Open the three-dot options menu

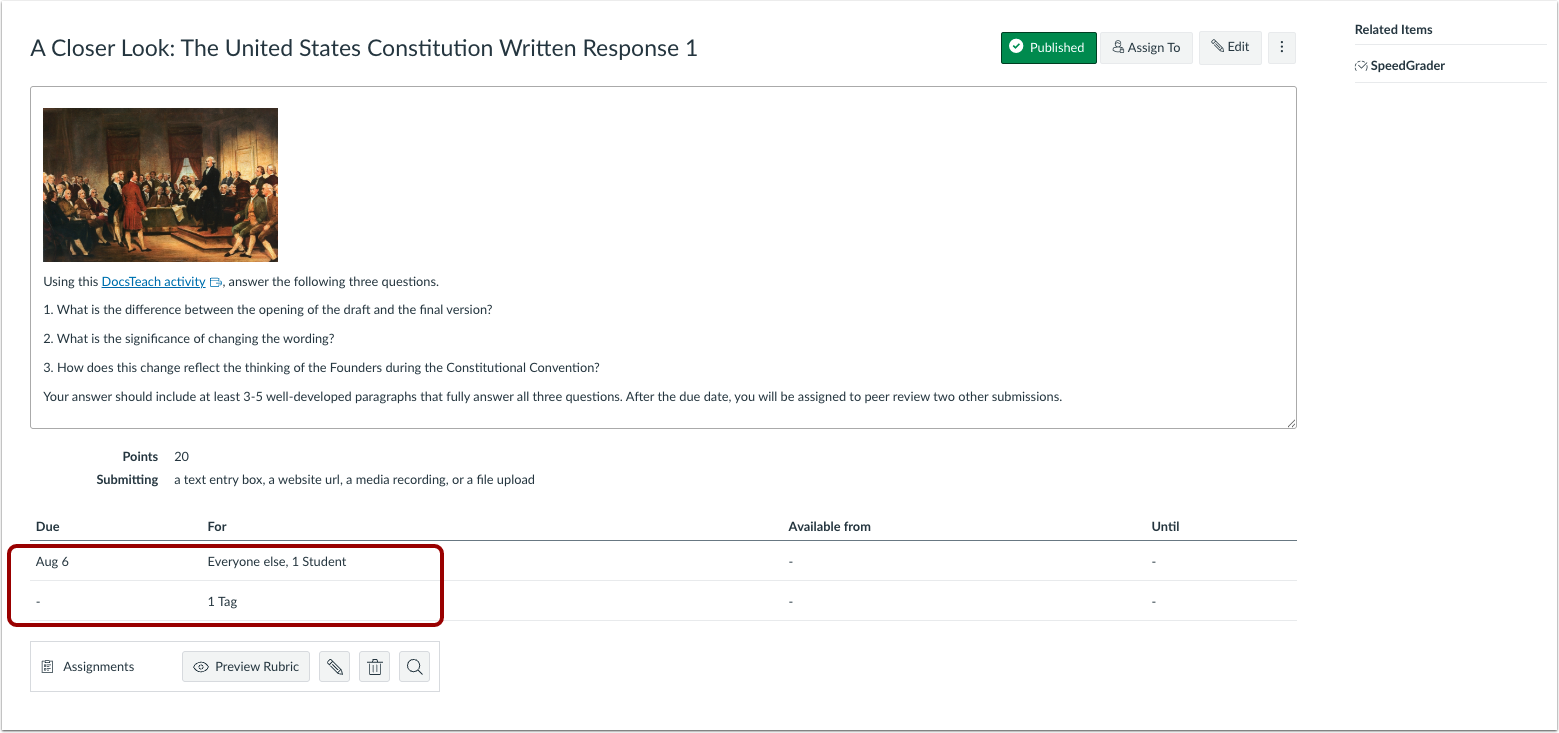point(1282,48)
